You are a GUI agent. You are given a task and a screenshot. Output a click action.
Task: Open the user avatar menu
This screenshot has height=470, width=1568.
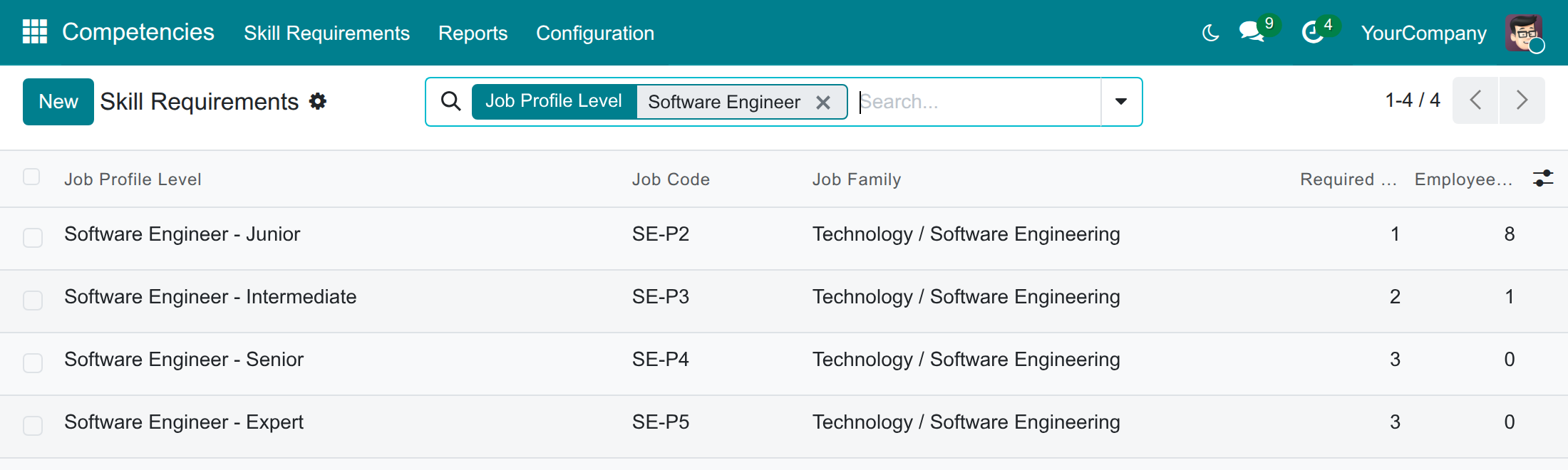pyautogui.click(x=1524, y=33)
